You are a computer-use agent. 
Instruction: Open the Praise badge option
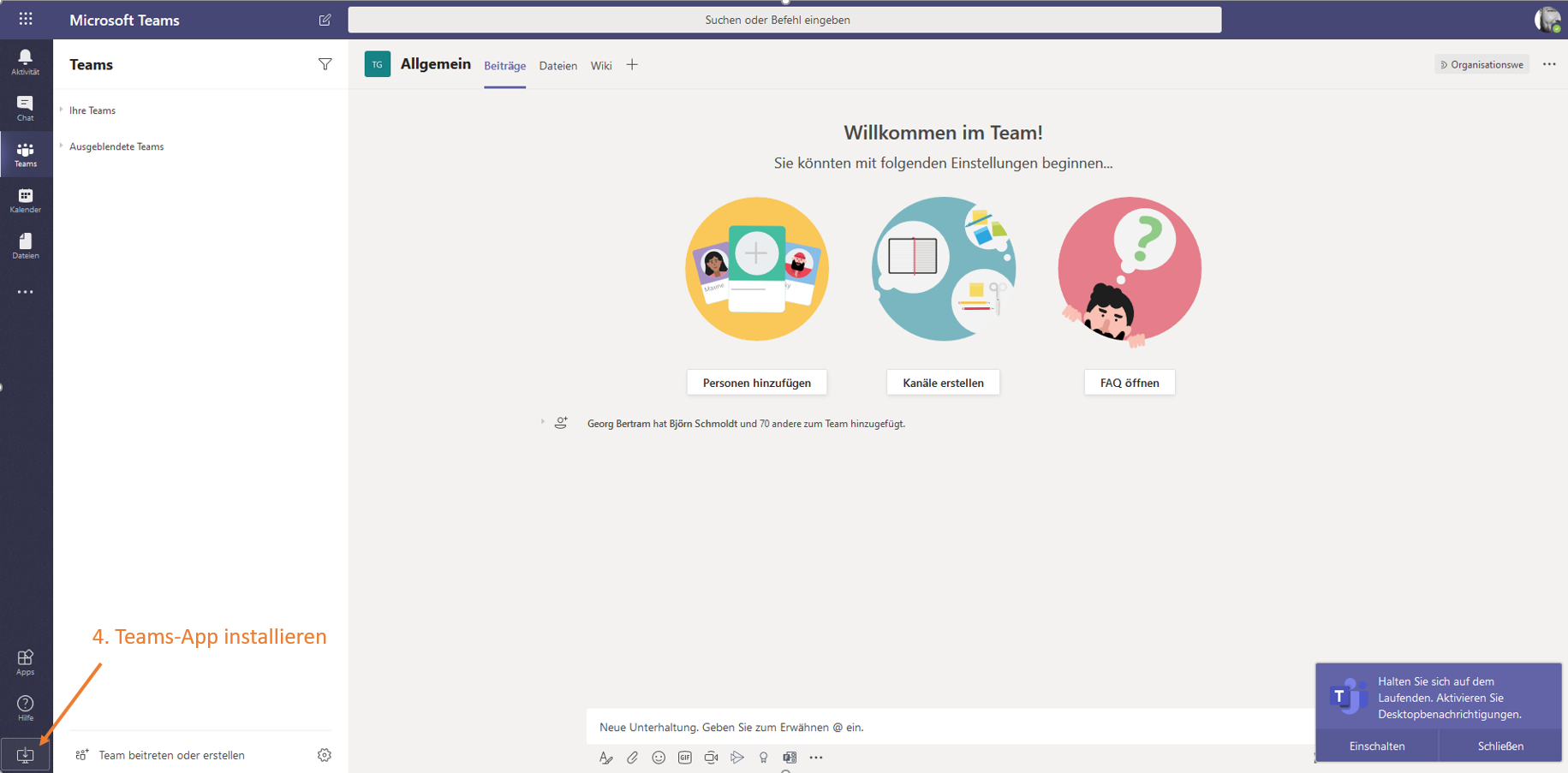coord(763,758)
